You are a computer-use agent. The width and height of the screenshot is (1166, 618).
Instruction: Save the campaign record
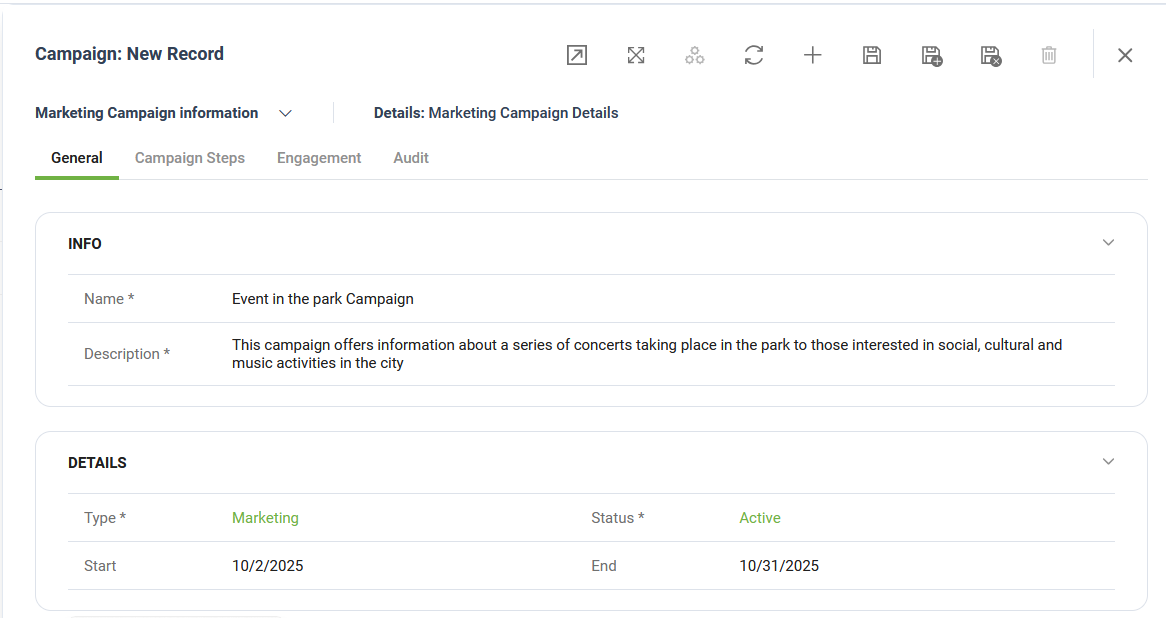click(x=872, y=56)
